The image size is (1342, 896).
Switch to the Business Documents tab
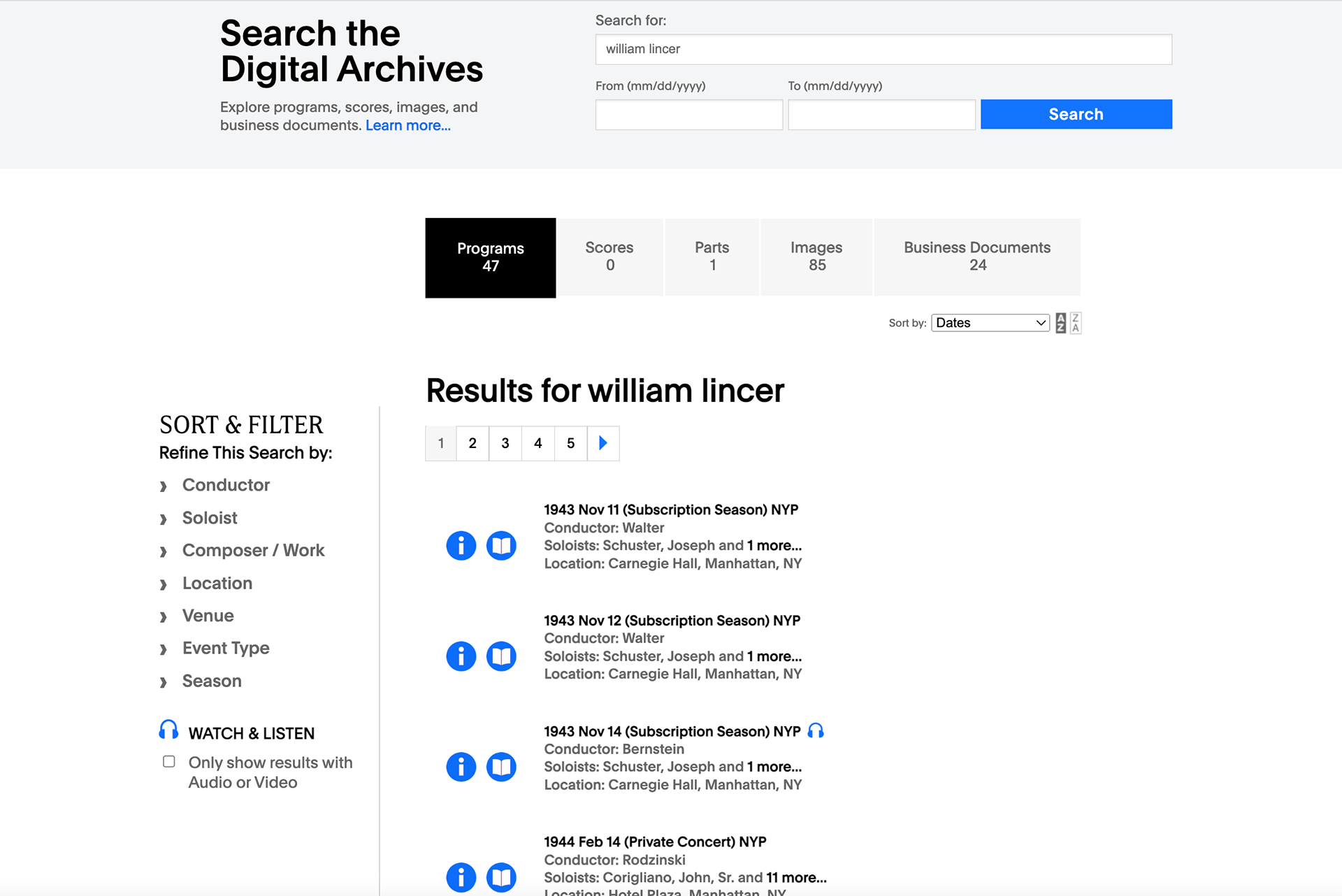pos(976,256)
